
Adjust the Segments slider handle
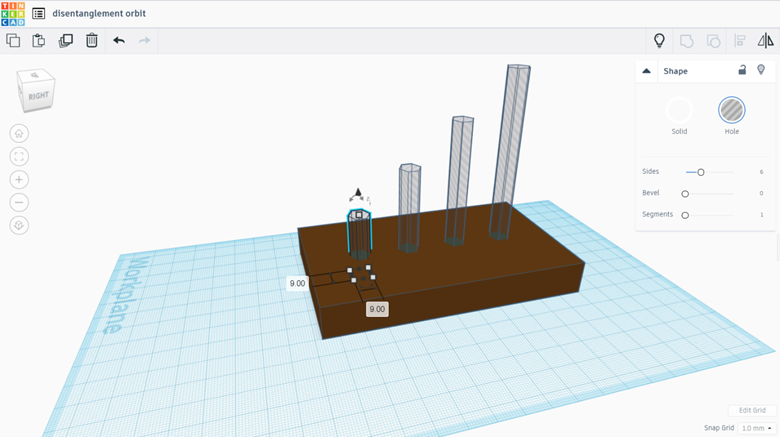(x=685, y=215)
